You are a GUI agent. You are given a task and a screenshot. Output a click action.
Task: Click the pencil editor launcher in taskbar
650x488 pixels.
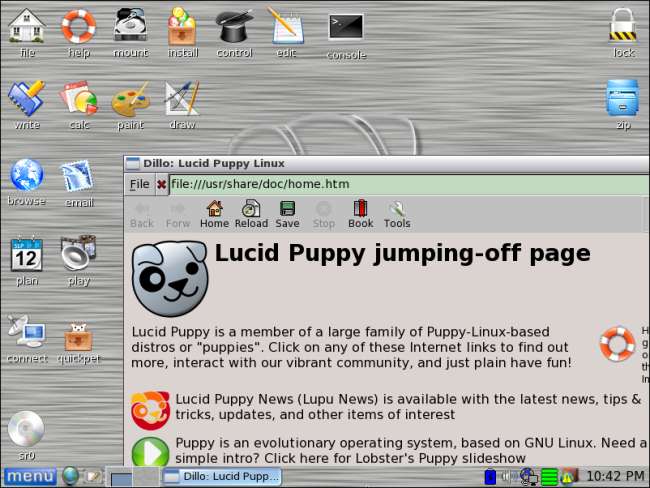[94, 476]
